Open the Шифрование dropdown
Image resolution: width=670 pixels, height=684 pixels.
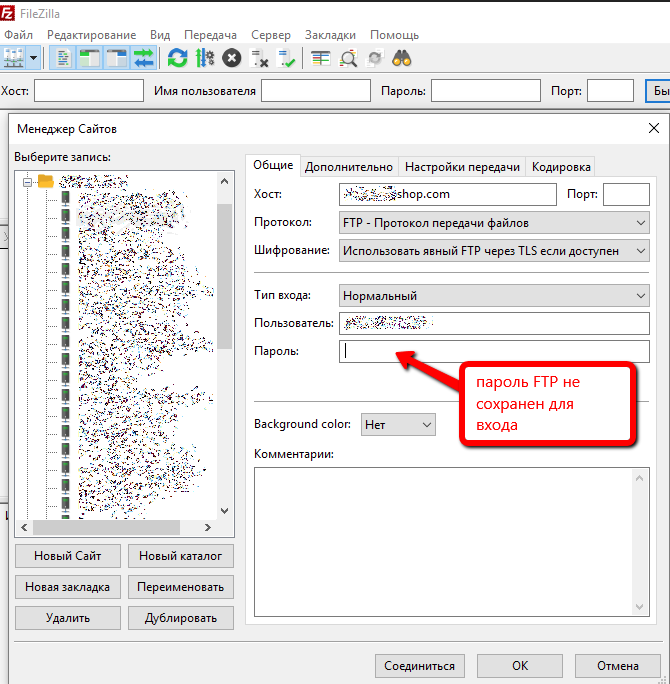pos(494,251)
